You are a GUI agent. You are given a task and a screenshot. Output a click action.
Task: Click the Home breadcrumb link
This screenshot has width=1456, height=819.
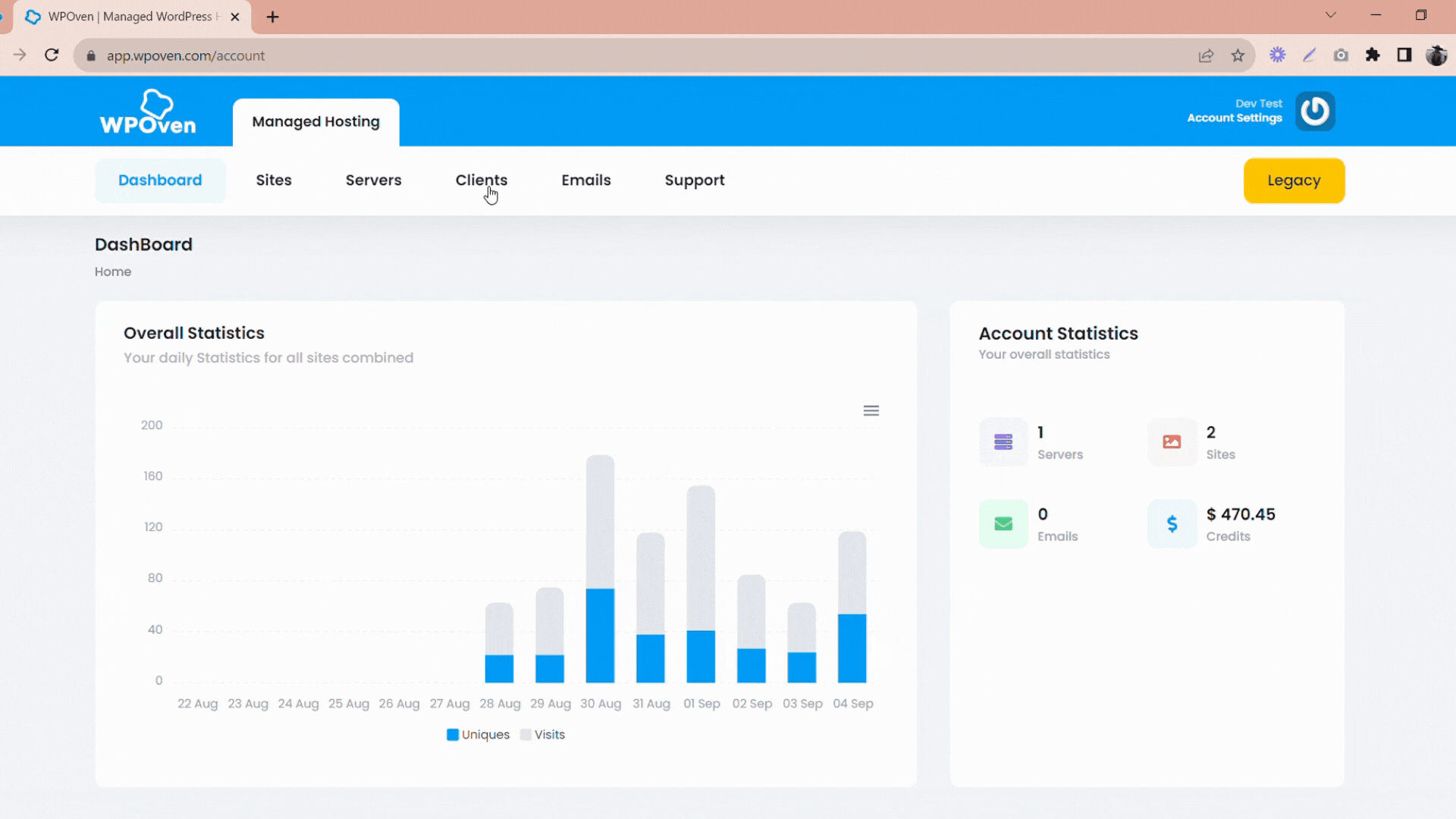click(x=113, y=271)
